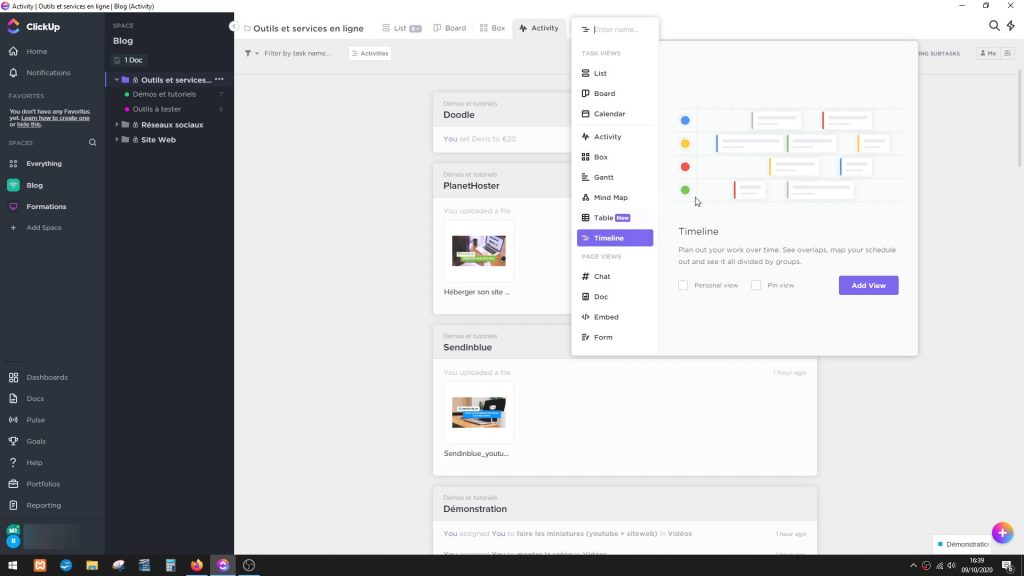Switch to the List tab
1024x576 pixels.
pyautogui.click(x=401, y=28)
